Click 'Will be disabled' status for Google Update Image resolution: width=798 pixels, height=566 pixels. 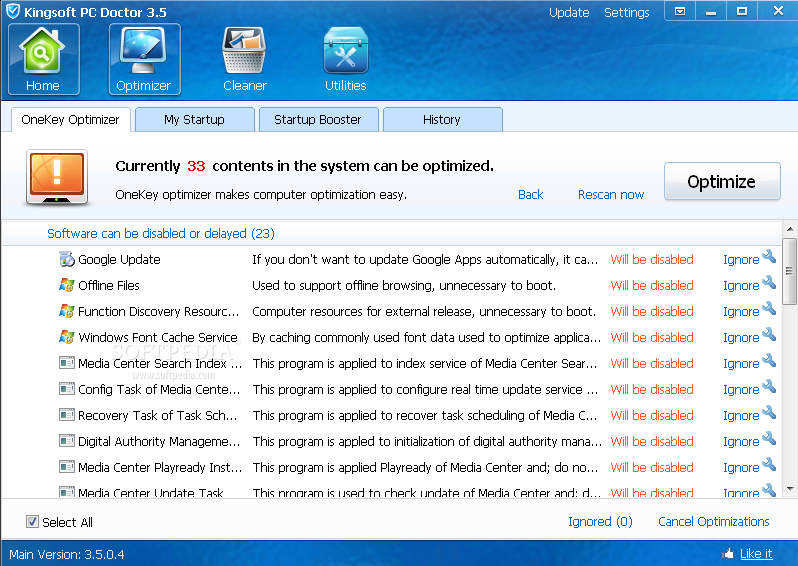coord(652,260)
